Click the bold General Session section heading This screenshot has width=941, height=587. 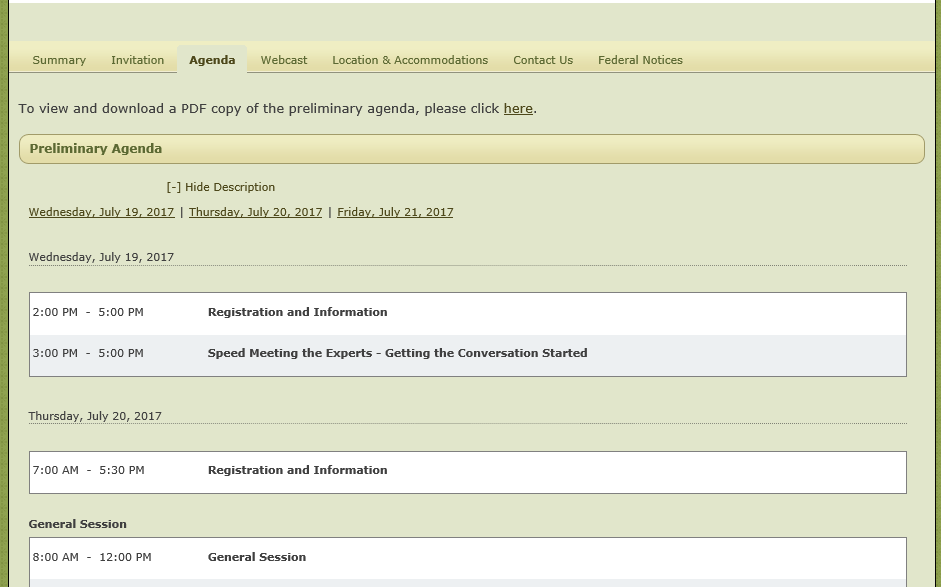click(x=78, y=524)
